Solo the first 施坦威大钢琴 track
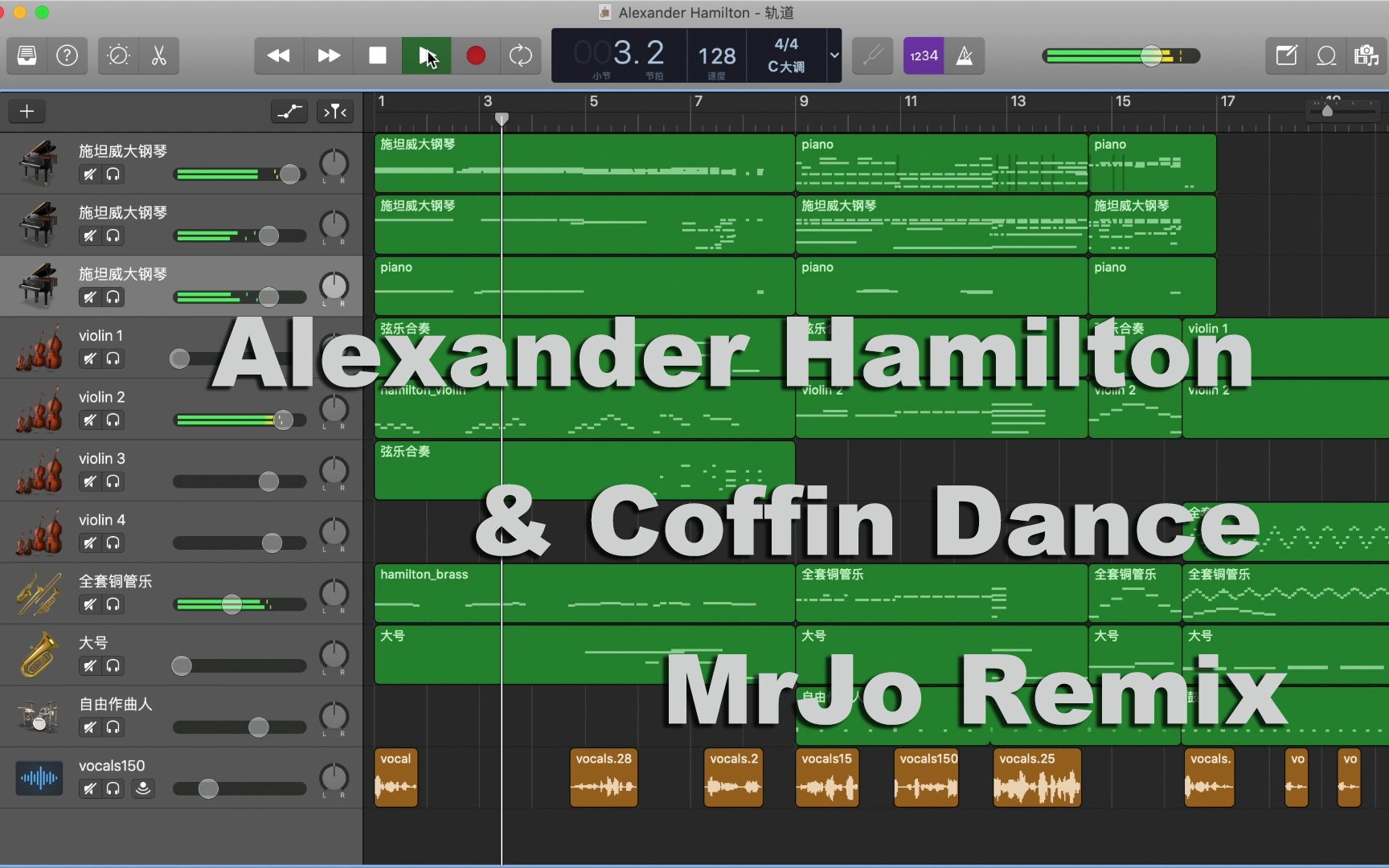 click(x=113, y=174)
